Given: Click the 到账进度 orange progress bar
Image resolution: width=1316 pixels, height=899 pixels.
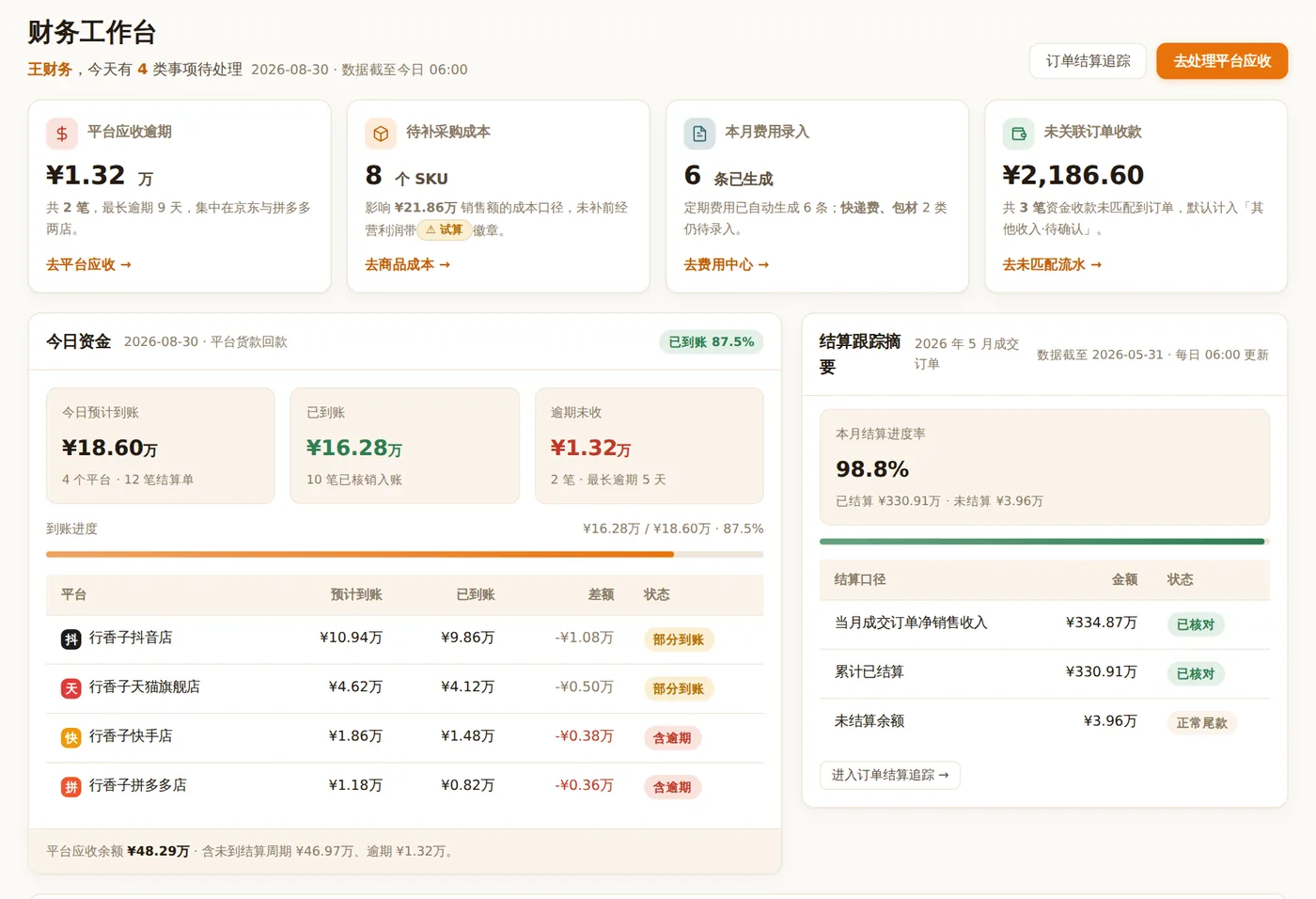Looking at the screenshot, I should 404,554.
